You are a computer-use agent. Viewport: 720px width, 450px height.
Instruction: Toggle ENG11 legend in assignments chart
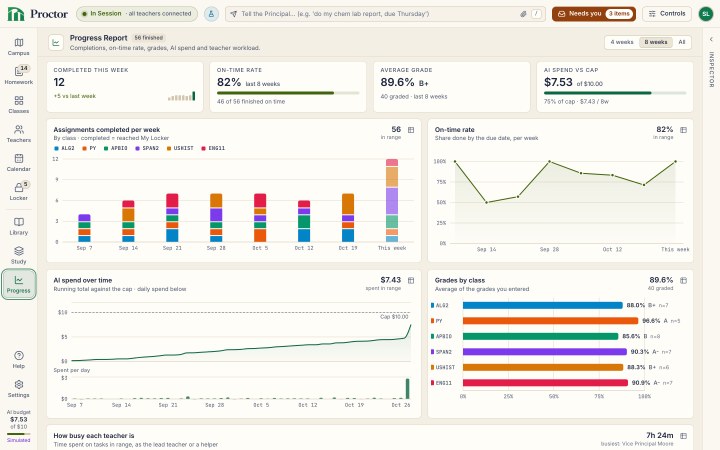[213, 148]
